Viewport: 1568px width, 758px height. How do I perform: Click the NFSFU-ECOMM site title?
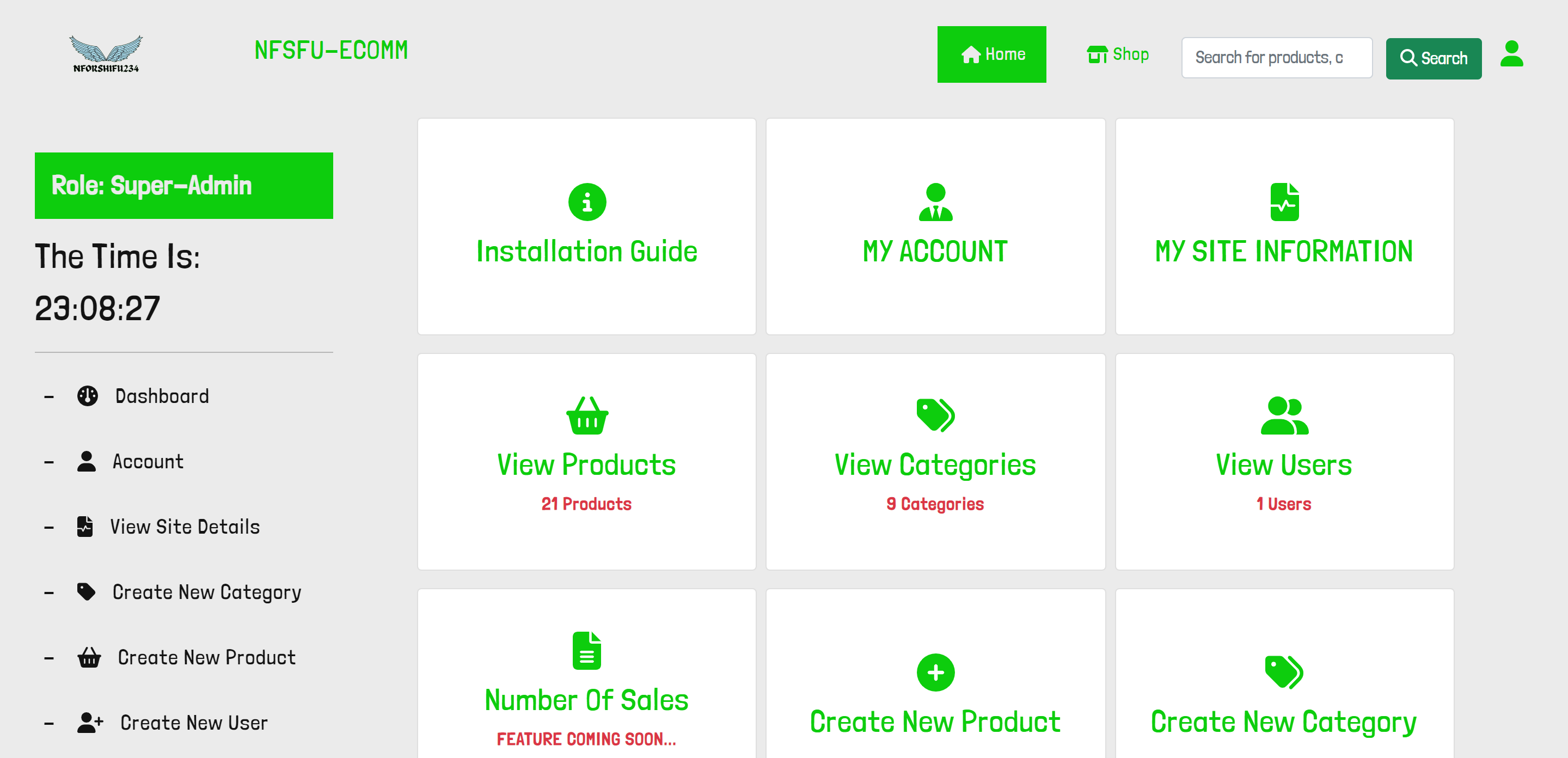pyautogui.click(x=331, y=50)
